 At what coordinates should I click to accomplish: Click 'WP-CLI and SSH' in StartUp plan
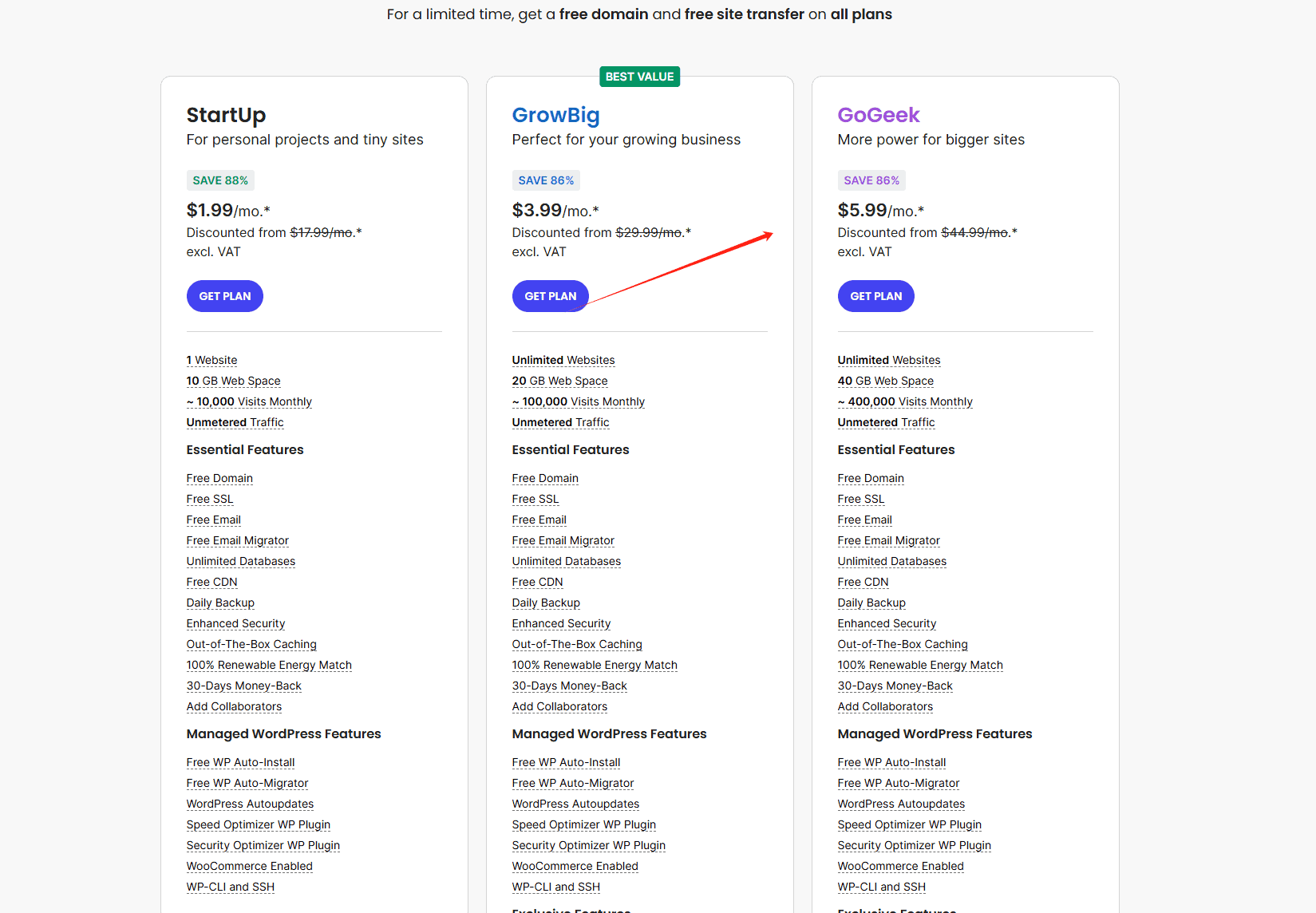pos(231,887)
